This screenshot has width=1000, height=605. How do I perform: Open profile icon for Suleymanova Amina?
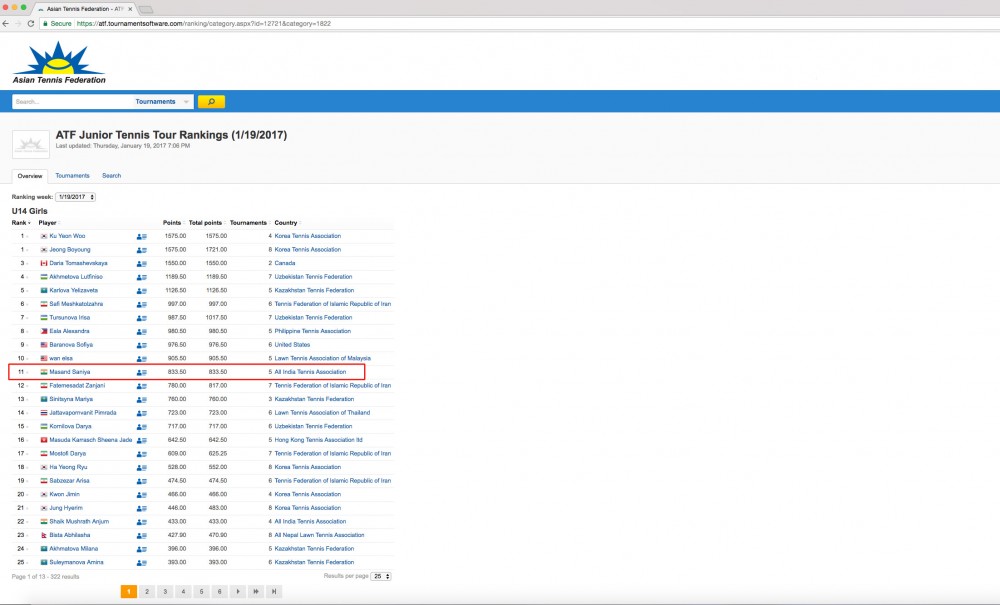pyautogui.click(x=142, y=563)
